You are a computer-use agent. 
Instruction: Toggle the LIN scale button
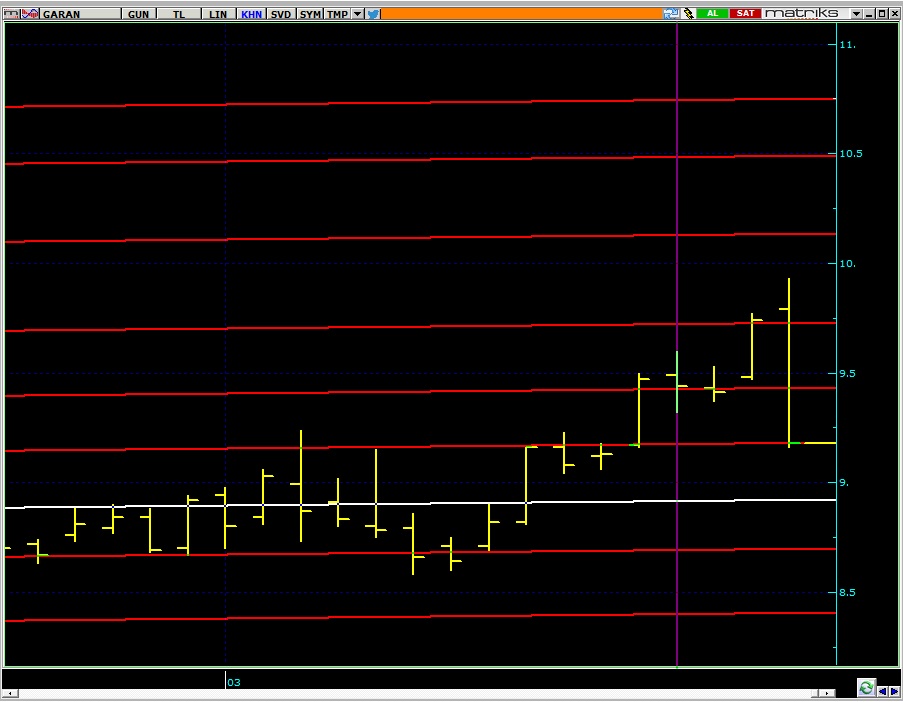pyautogui.click(x=218, y=14)
